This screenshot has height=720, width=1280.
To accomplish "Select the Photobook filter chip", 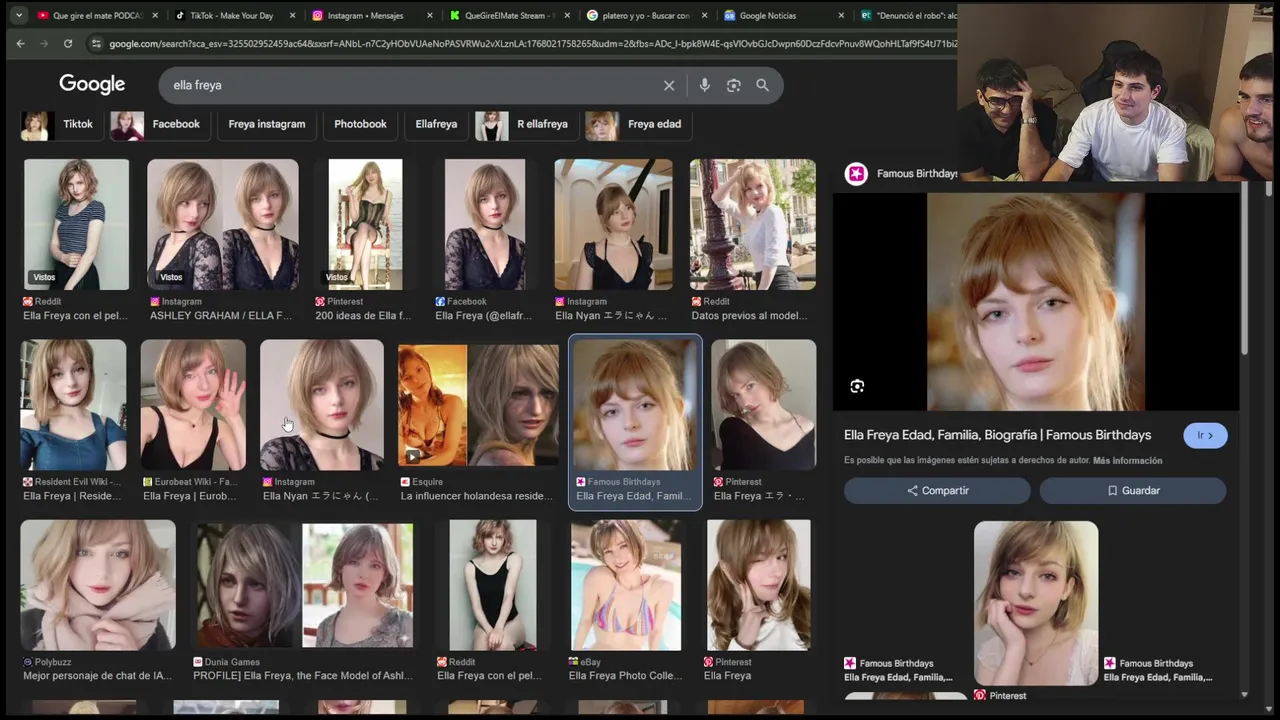I will (x=360, y=124).
